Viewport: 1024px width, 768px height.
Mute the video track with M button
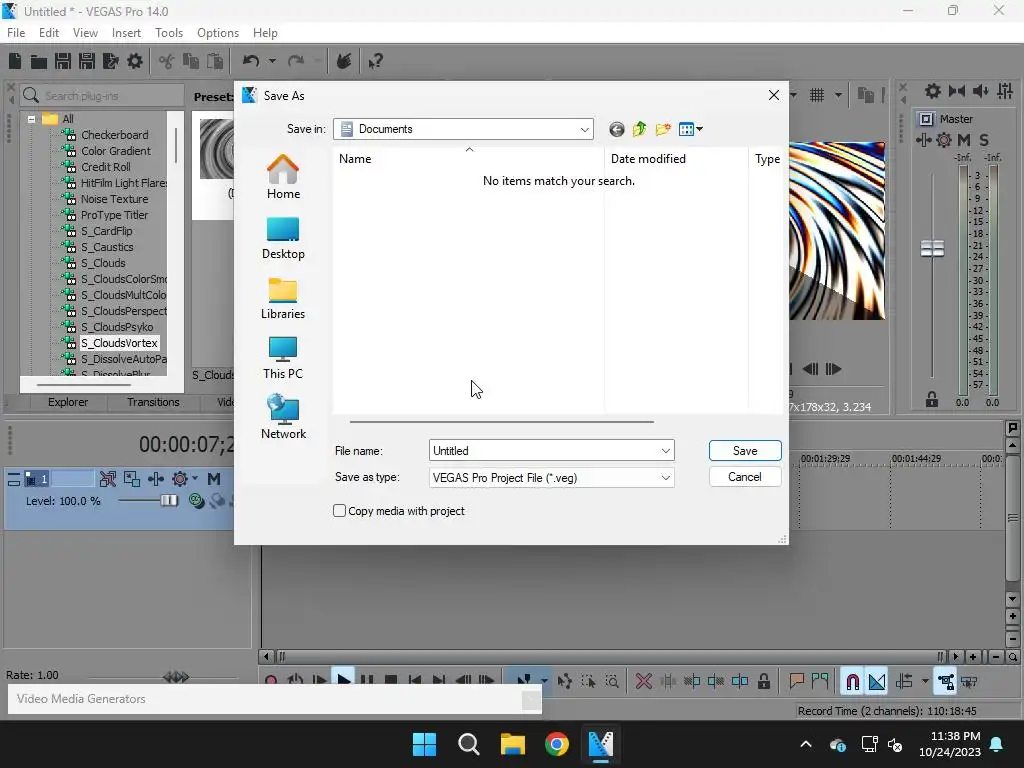214,479
